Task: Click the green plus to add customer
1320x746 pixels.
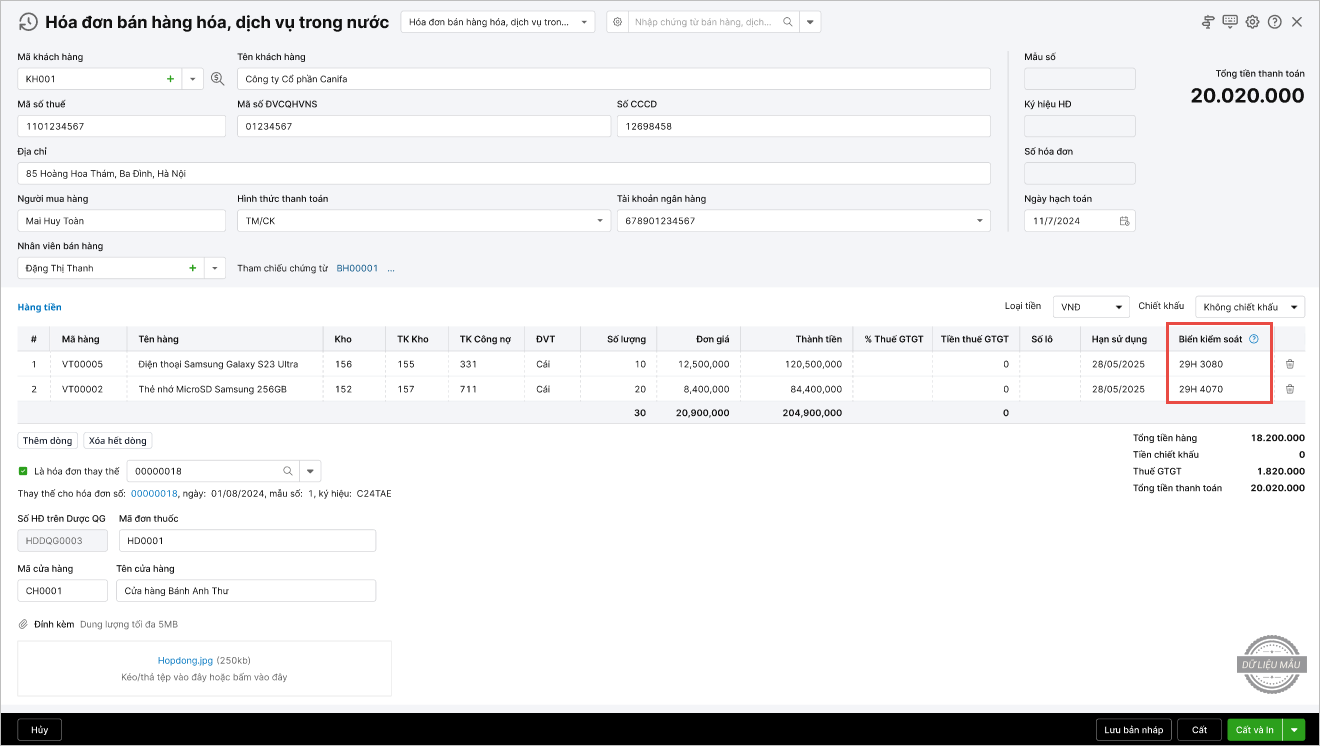Action: (x=170, y=78)
